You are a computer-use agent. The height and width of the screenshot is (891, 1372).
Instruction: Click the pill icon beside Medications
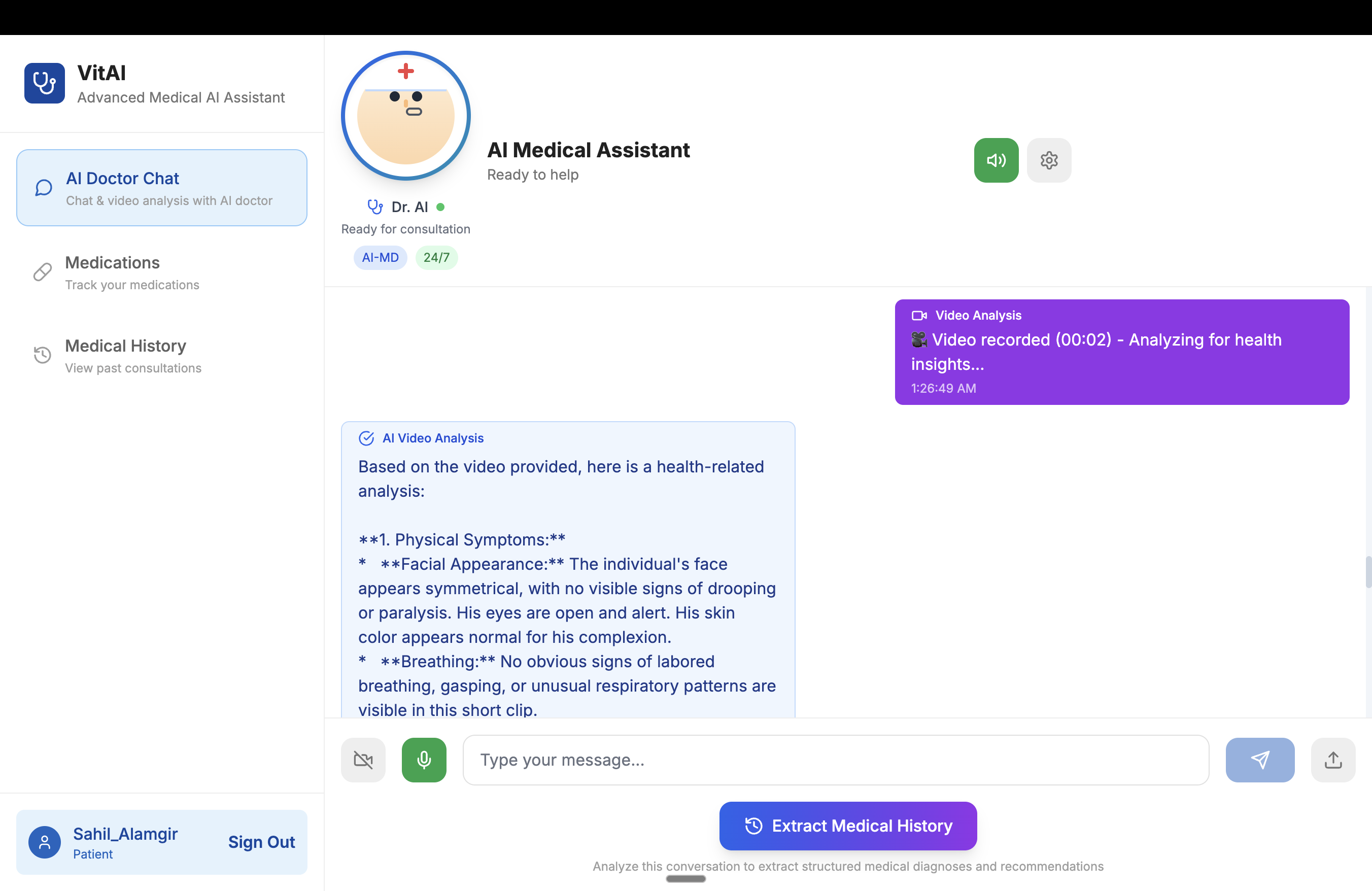pyautogui.click(x=43, y=272)
